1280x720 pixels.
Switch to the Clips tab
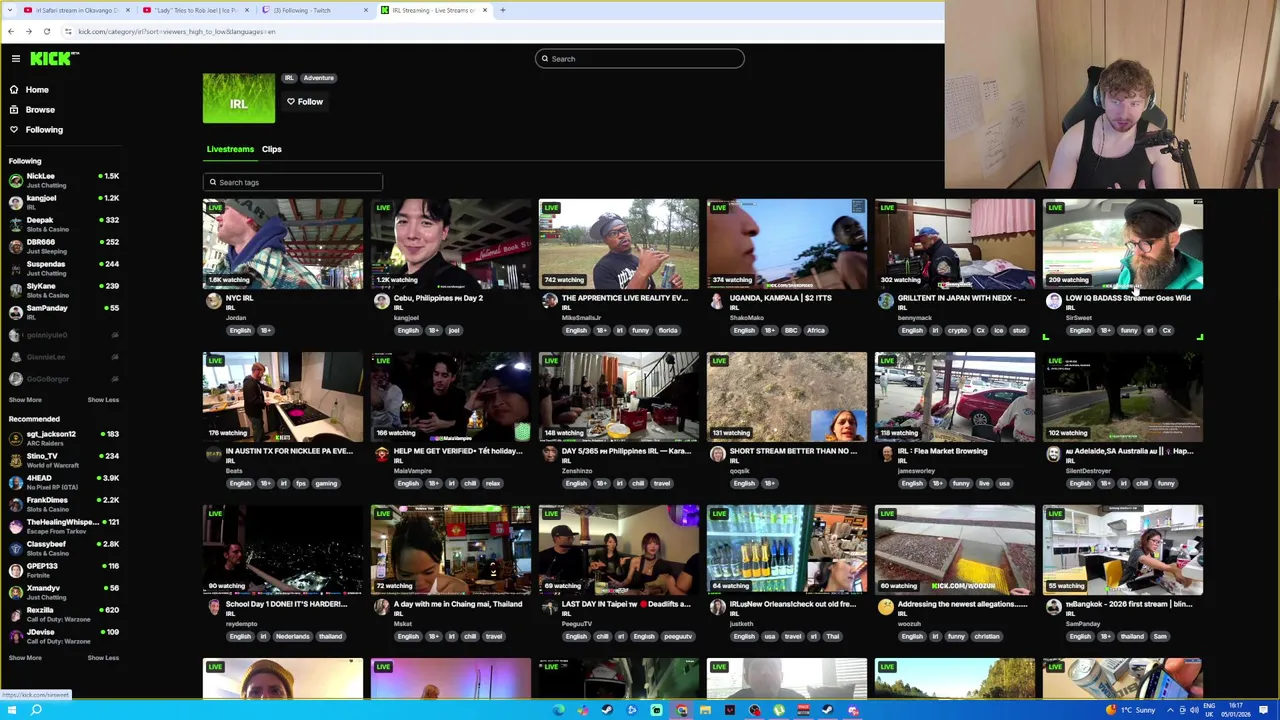pyautogui.click(x=272, y=149)
